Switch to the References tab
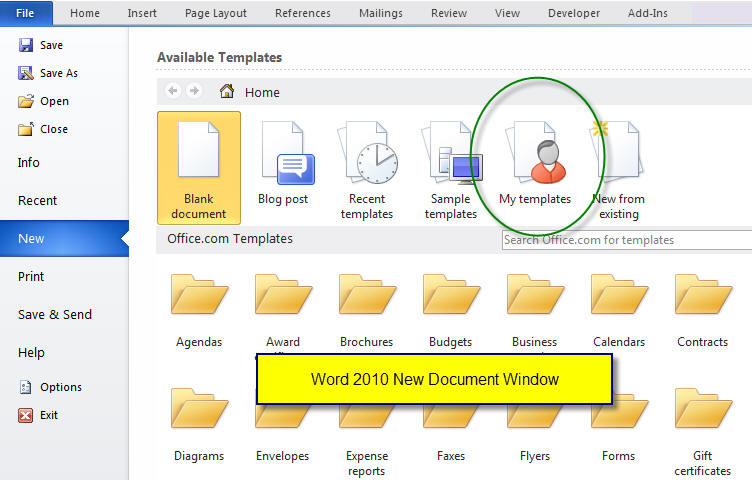Image resolution: width=752 pixels, height=480 pixels. [303, 13]
